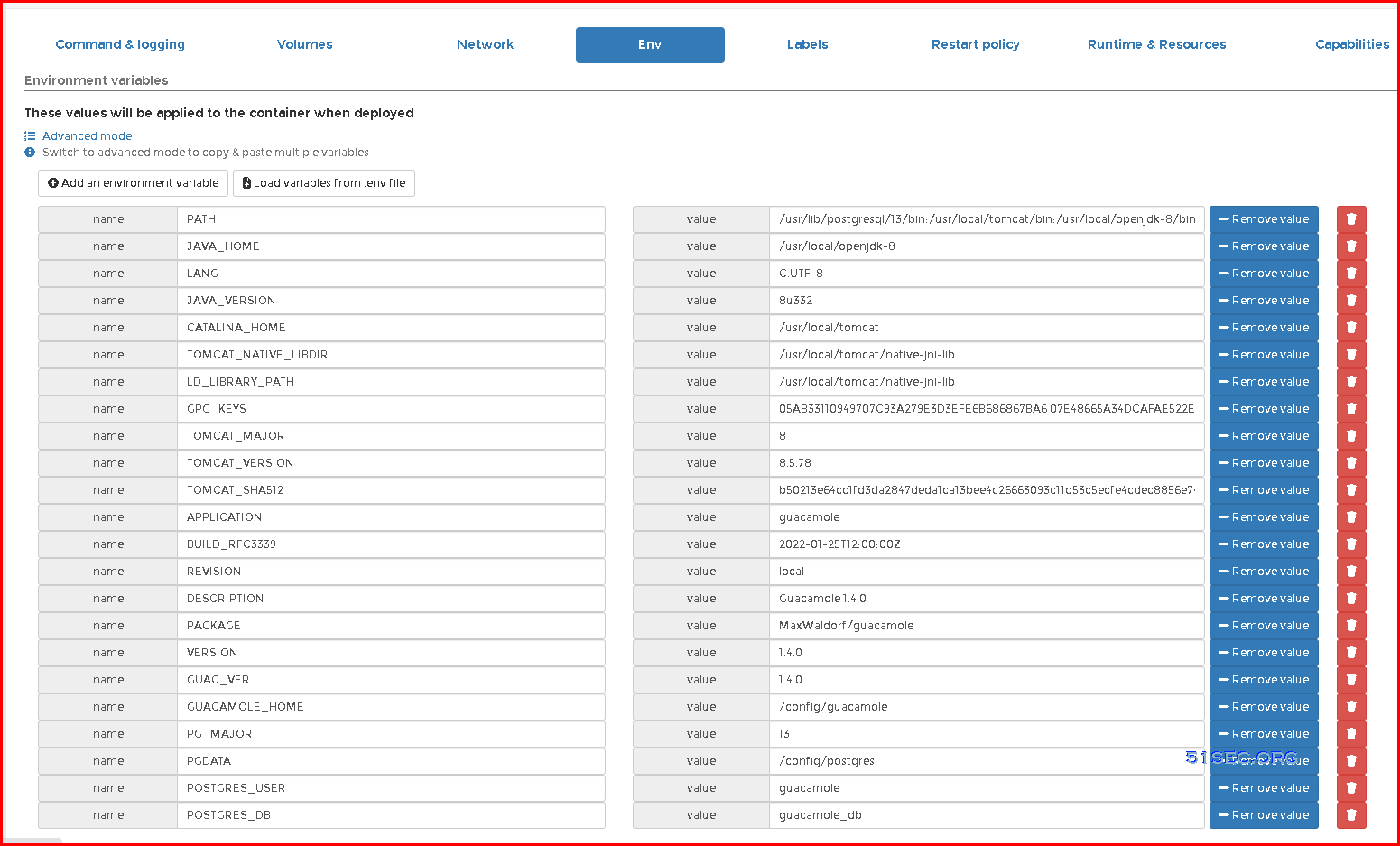Delete CATALINA_HOME using its trash icon

point(1351,328)
